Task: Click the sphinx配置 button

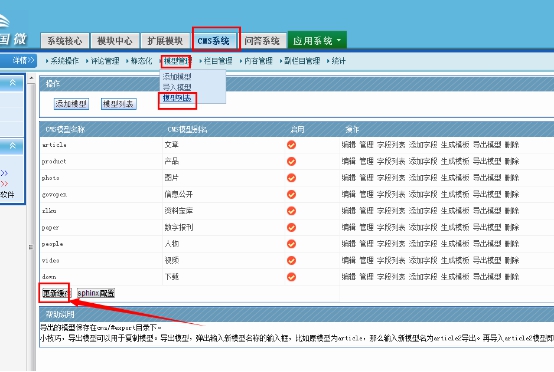Action: pos(96,293)
